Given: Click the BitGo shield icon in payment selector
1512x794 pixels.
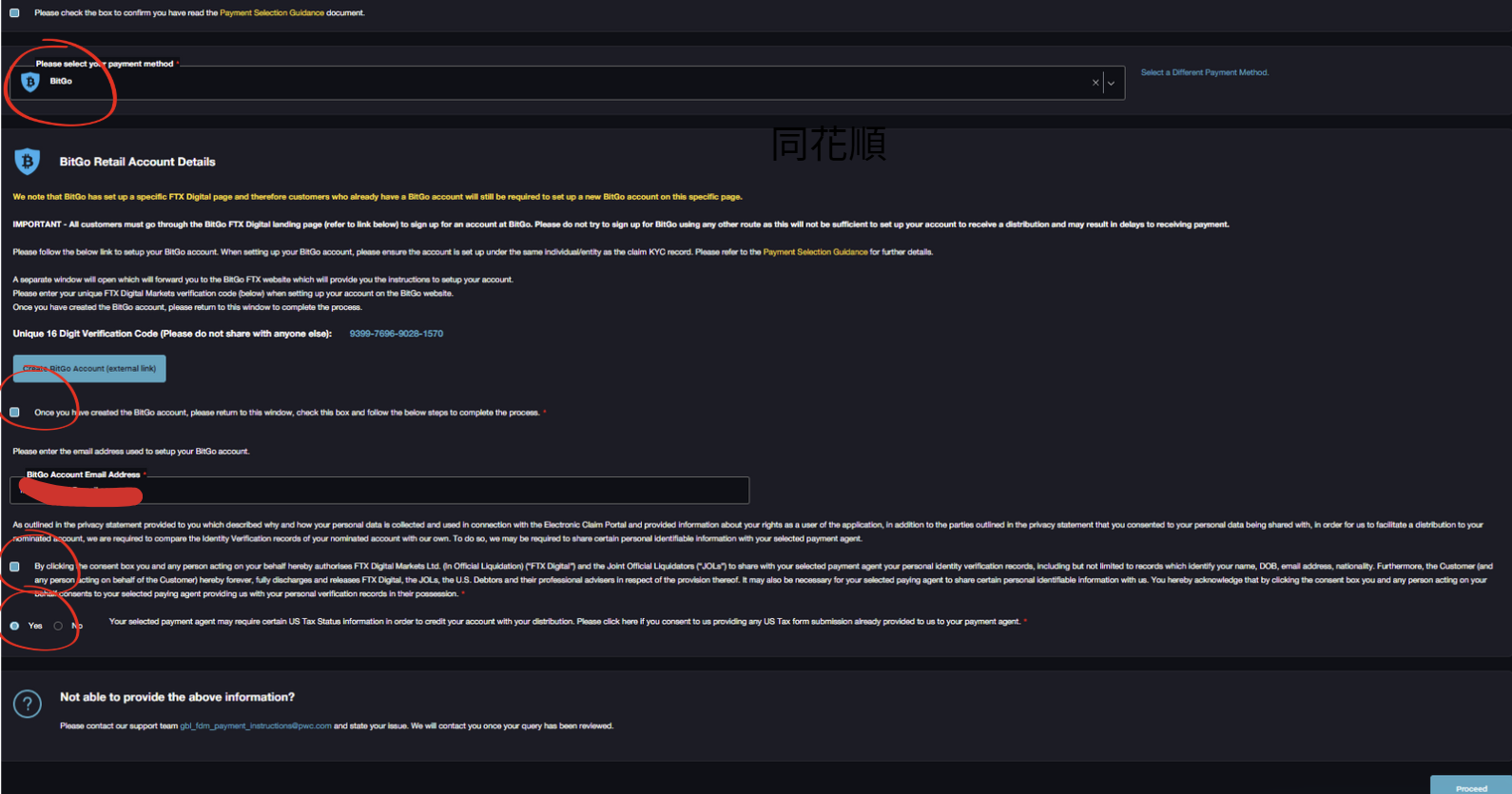Looking at the screenshot, I should coord(30,83).
